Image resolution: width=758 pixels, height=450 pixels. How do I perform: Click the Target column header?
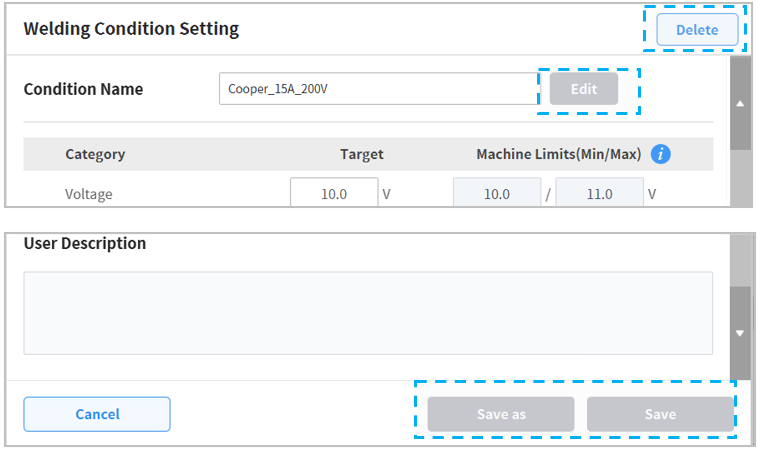tap(361, 154)
